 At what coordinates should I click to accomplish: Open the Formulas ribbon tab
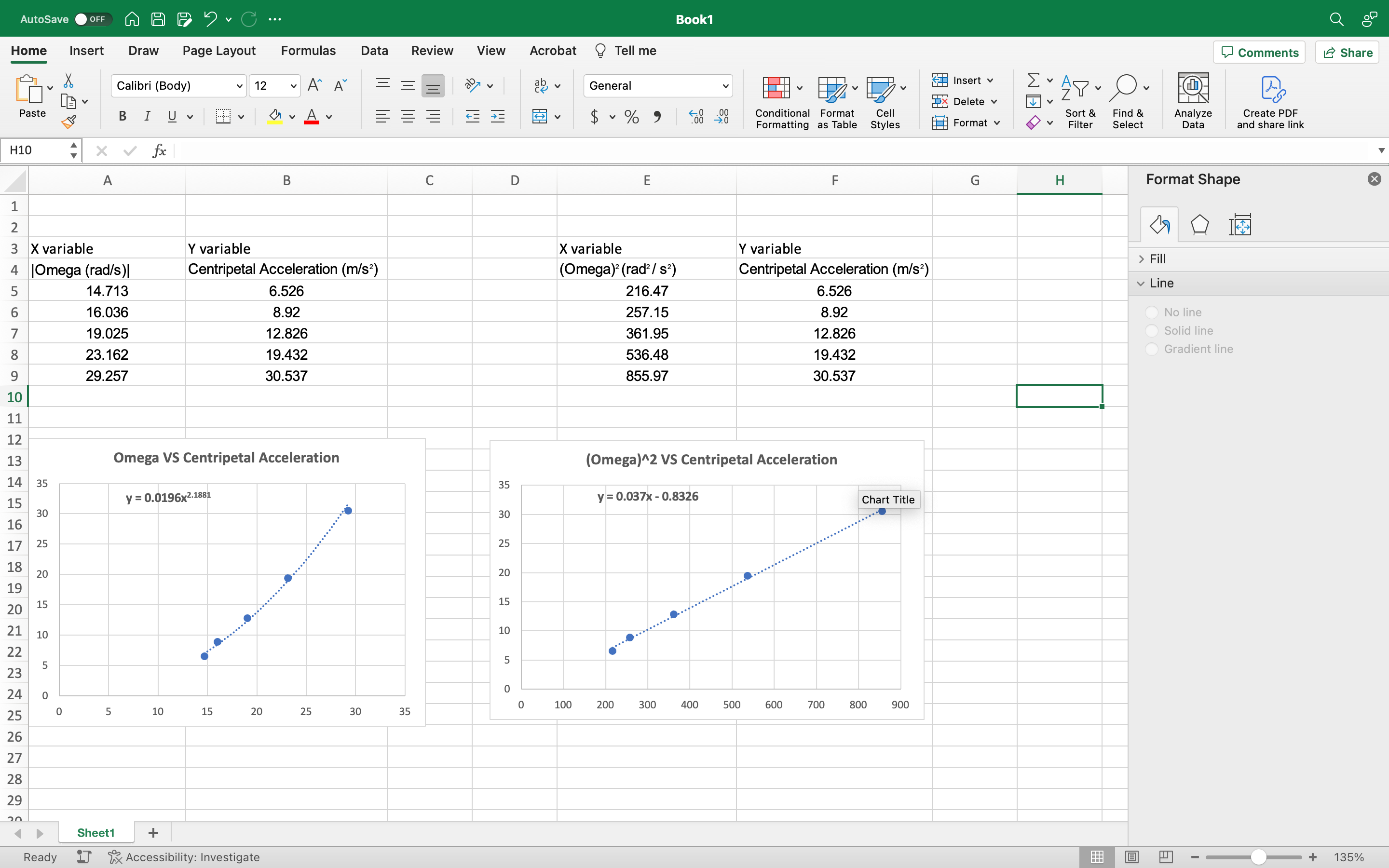tap(308, 51)
